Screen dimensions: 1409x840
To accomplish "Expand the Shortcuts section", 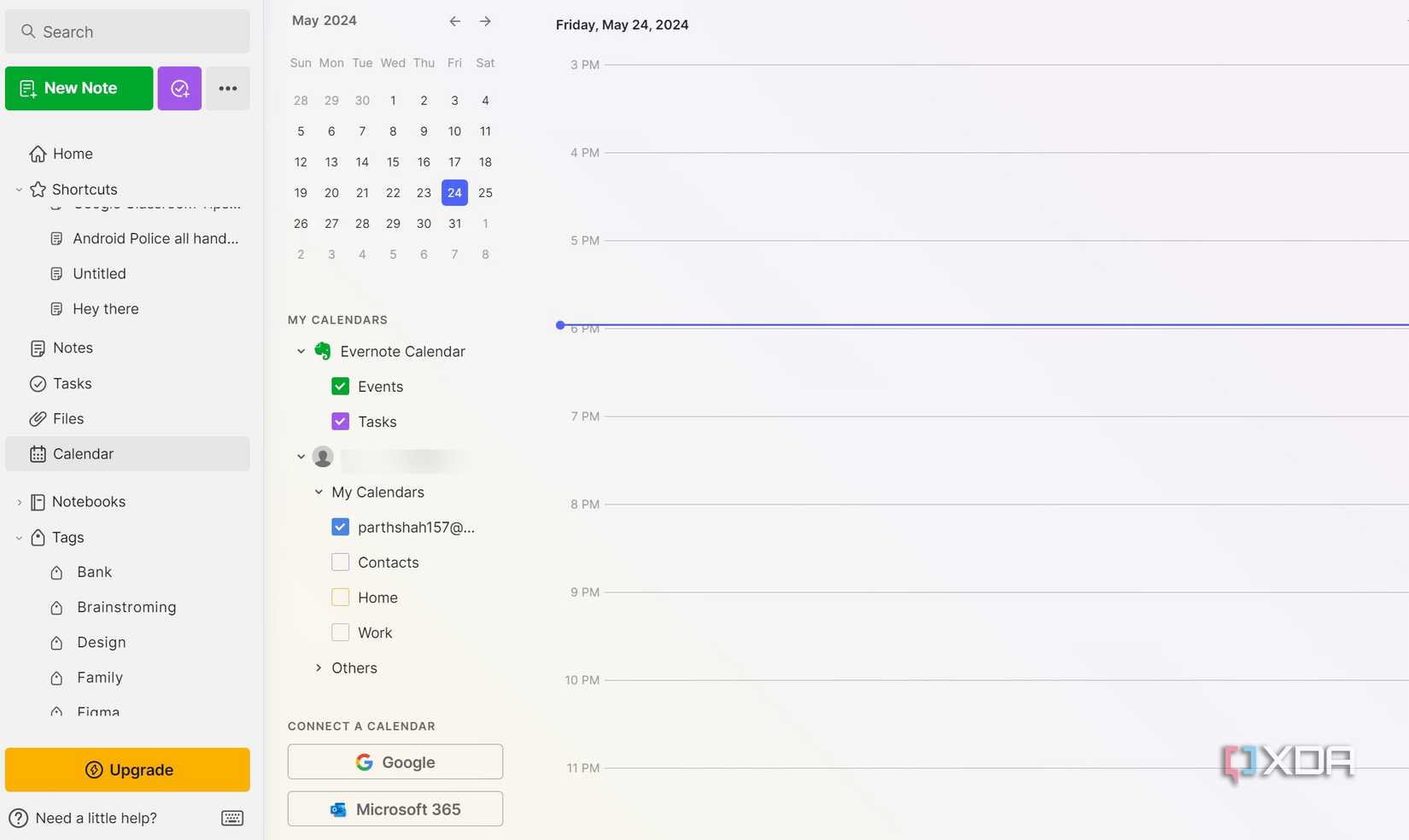I will coord(19,190).
